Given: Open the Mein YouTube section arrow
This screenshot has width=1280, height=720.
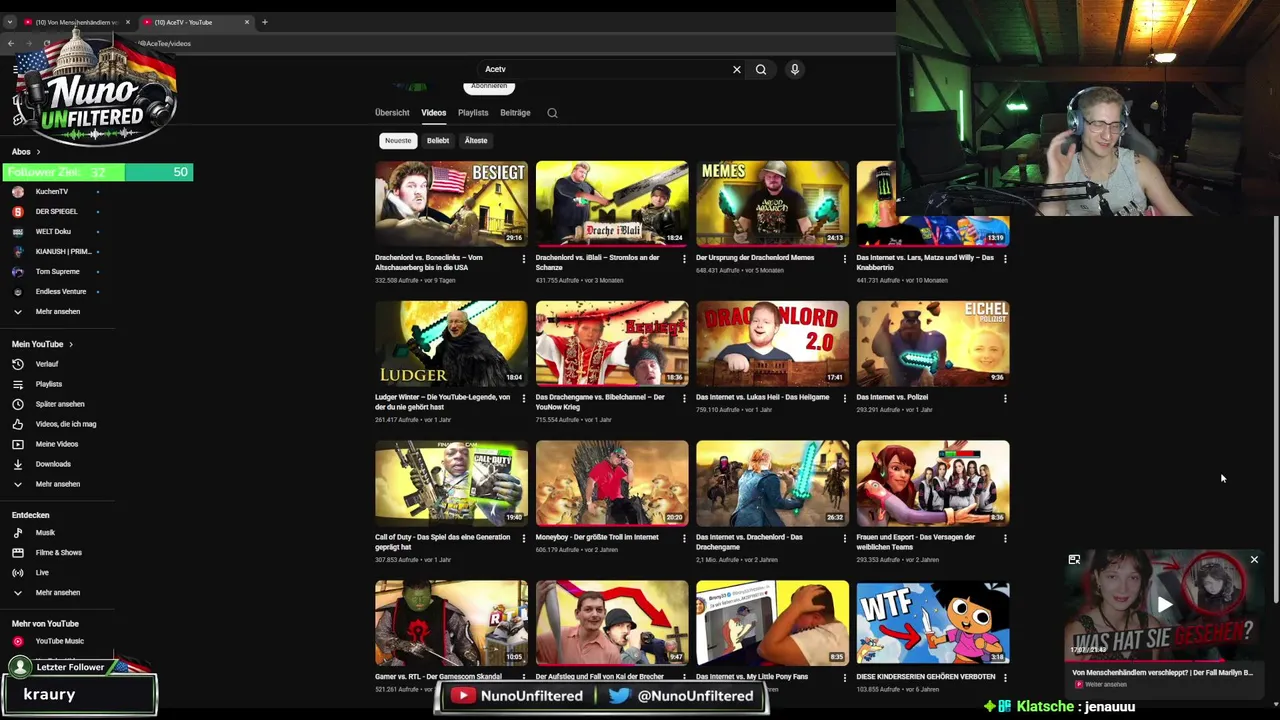Looking at the screenshot, I should click(x=71, y=344).
